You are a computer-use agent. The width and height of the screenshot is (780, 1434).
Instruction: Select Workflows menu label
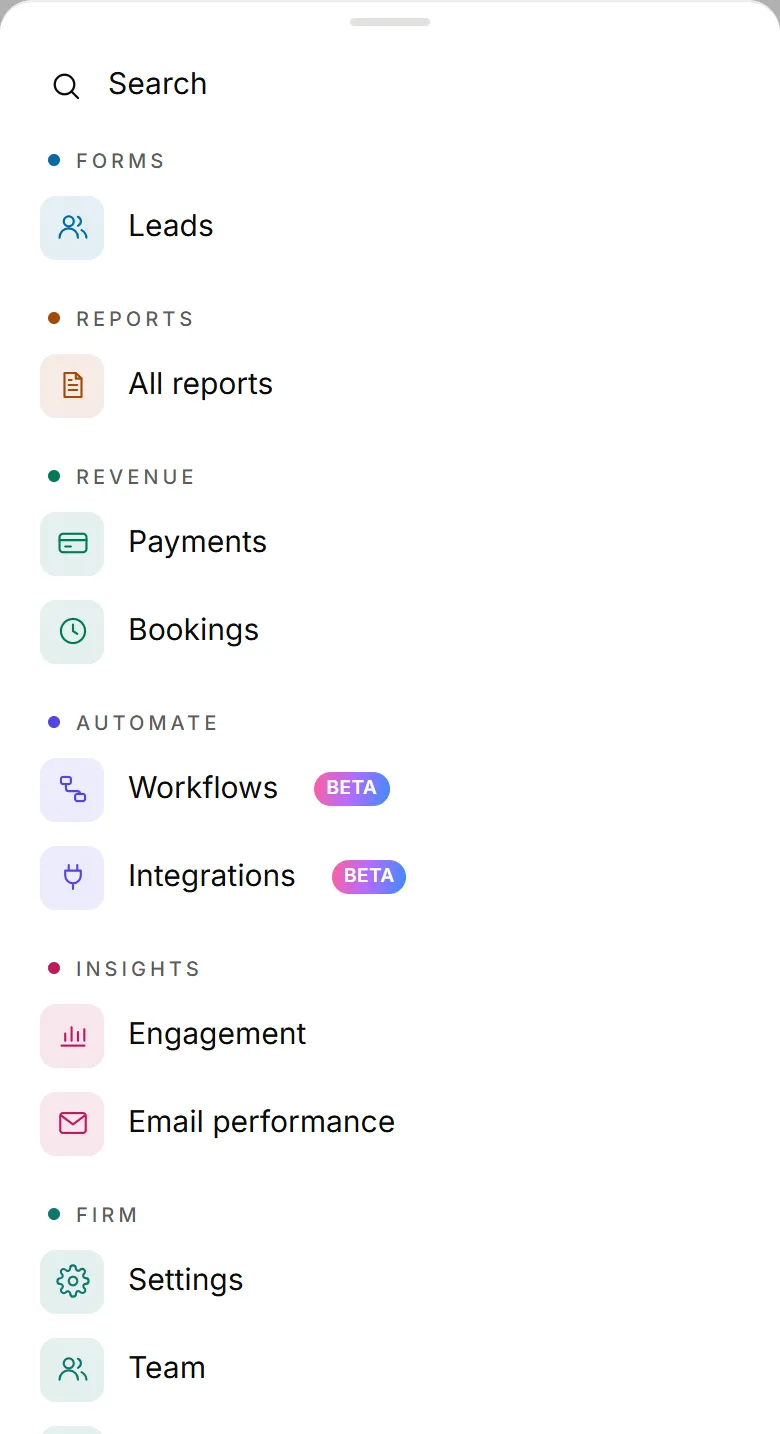204,788
